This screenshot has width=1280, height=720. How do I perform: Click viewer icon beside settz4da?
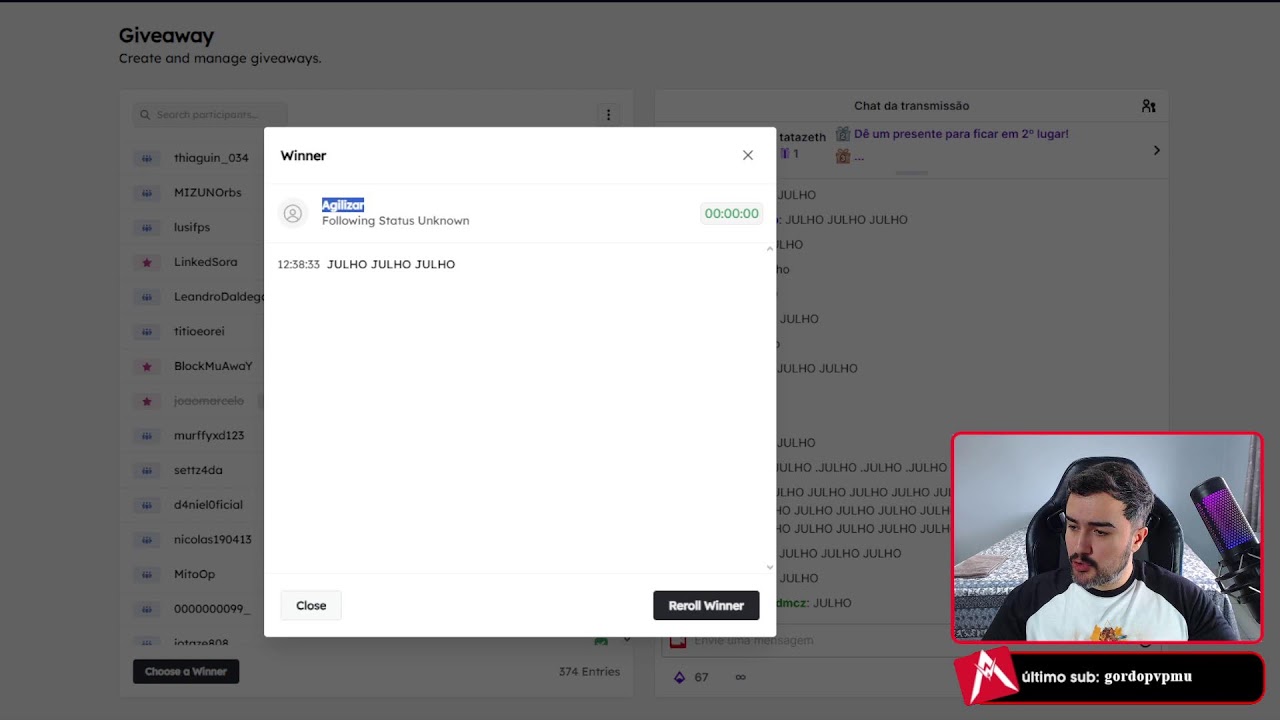pyautogui.click(x=147, y=470)
